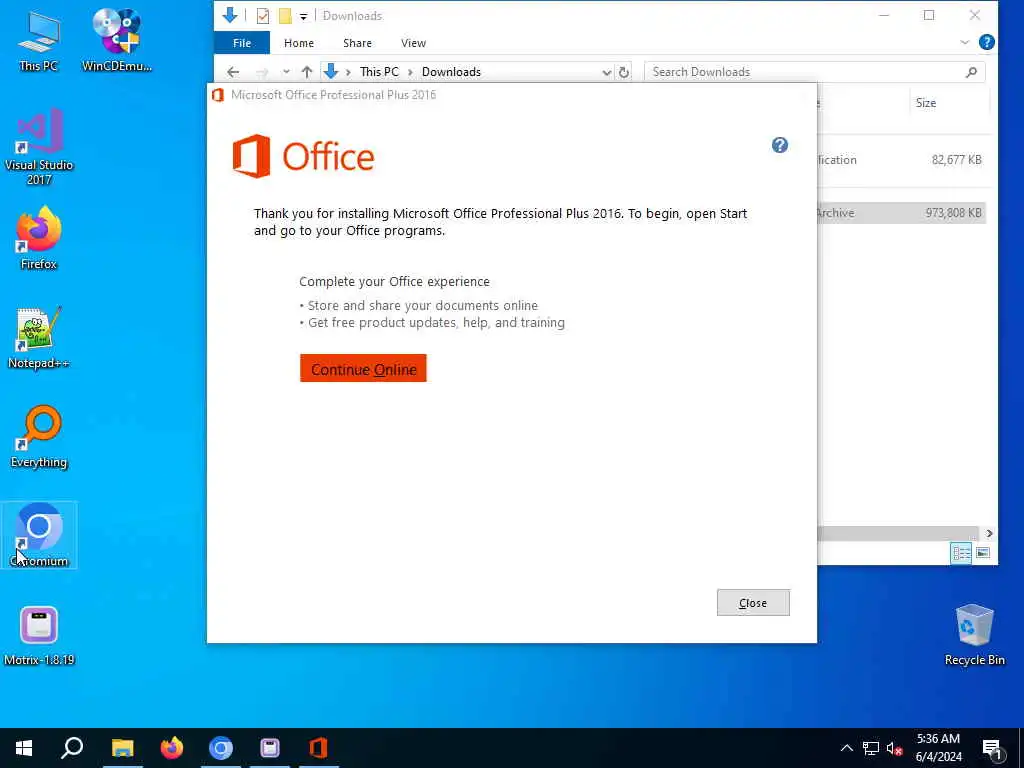
Task: Launch Firefox from the taskbar
Action: 172,748
